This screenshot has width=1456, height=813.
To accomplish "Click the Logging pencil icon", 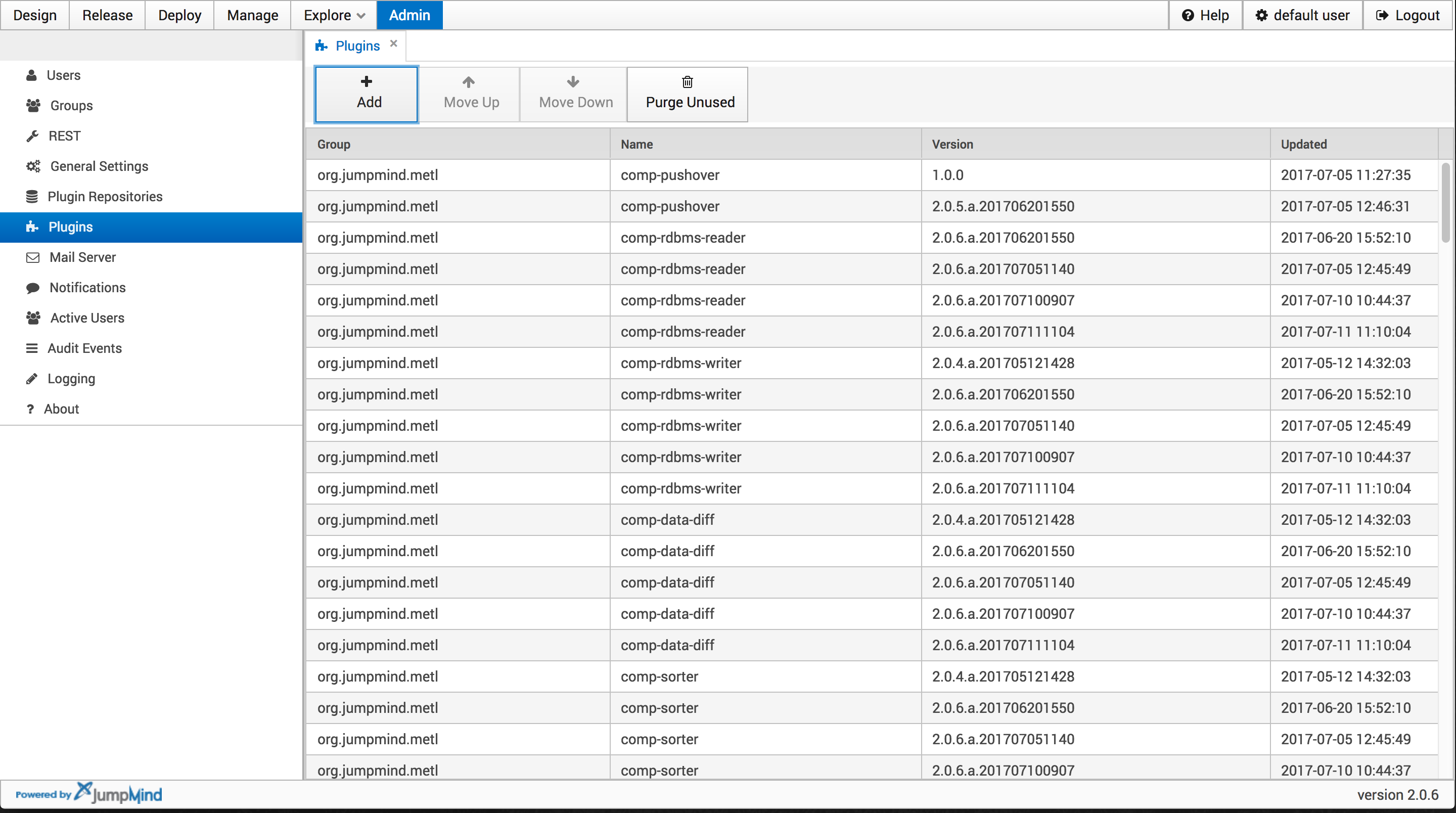I will point(32,378).
